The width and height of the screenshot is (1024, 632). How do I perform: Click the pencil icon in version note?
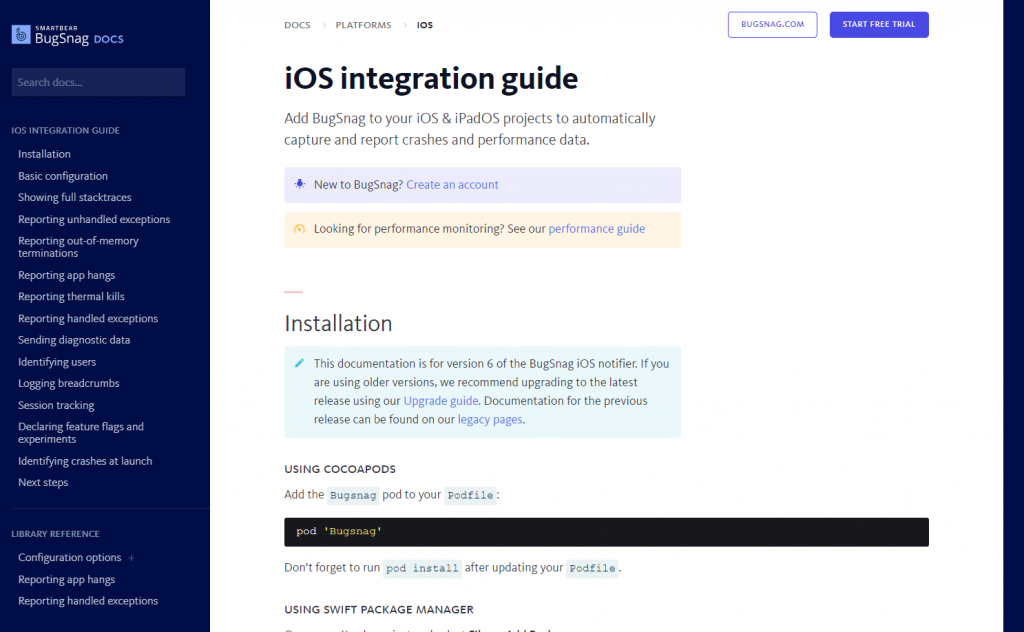pos(299,363)
